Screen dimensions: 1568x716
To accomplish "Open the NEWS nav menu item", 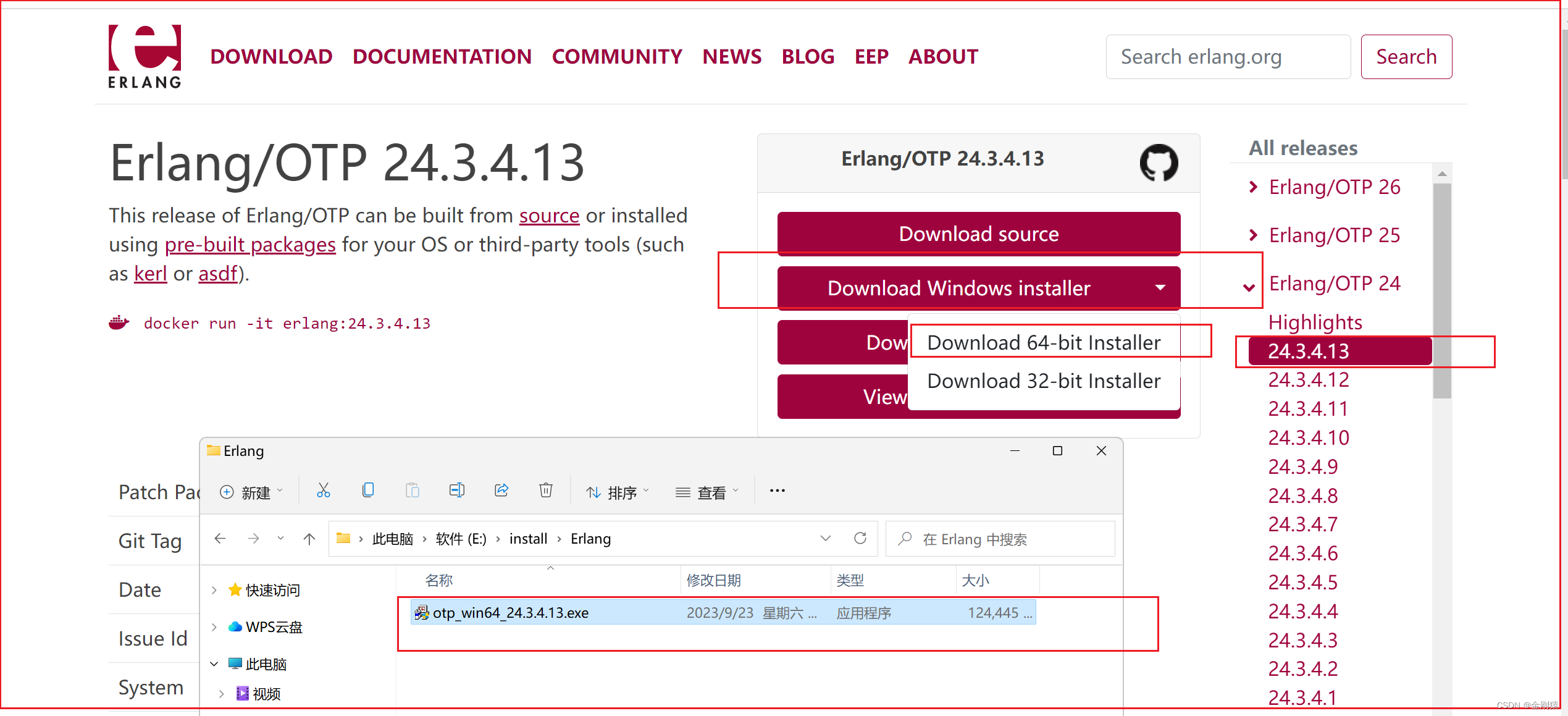I will click(x=732, y=57).
